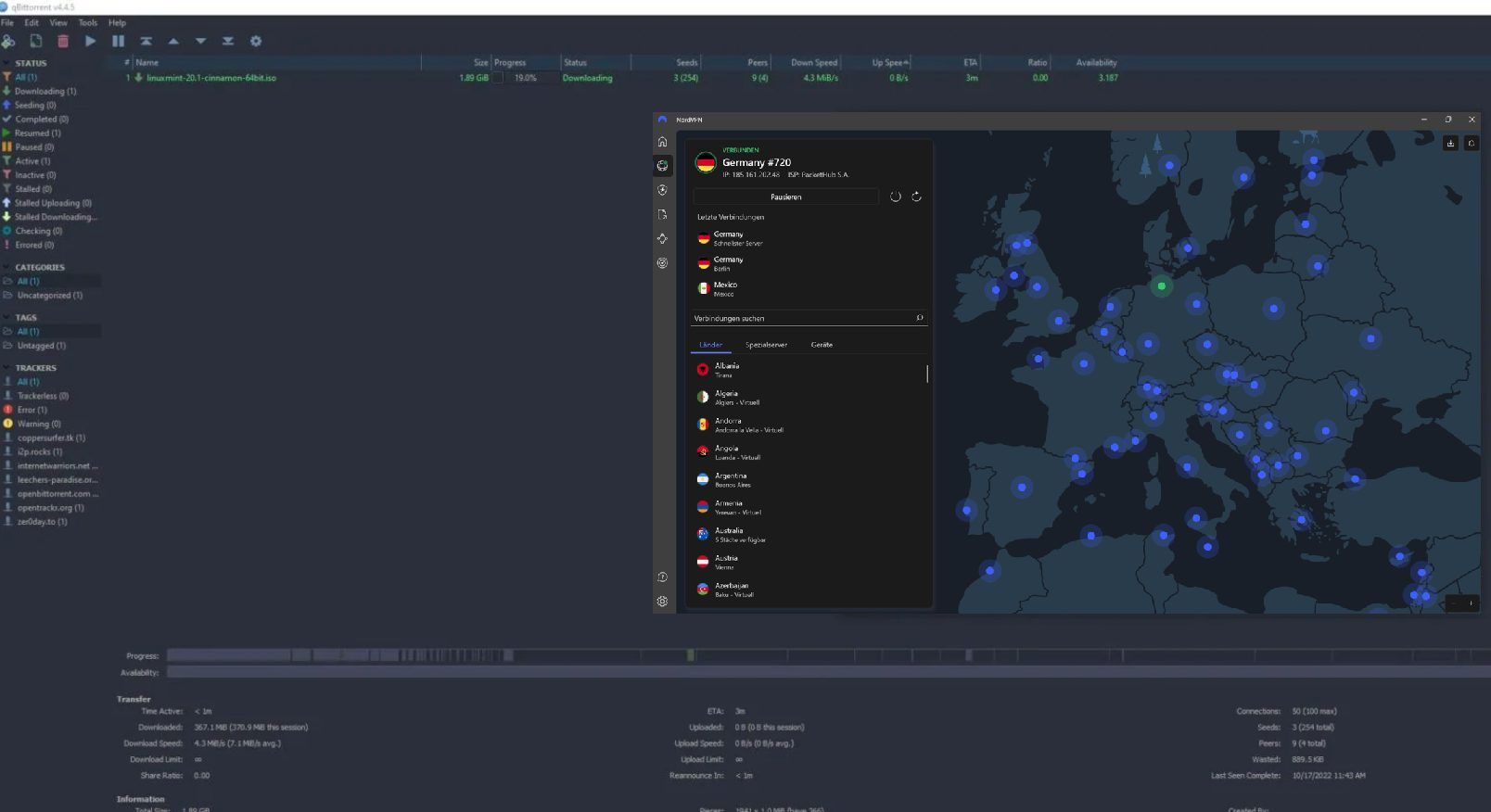
Task: Open the Edit menu
Action: point(32,22)
